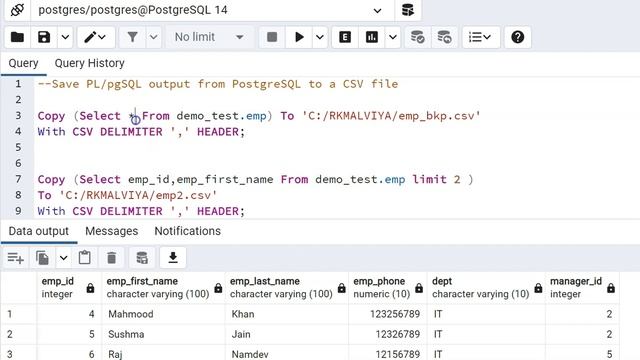This screenshot has width=640, height=360.
Task: Click the Commit transaction icon
Action: tap(417, 37)
